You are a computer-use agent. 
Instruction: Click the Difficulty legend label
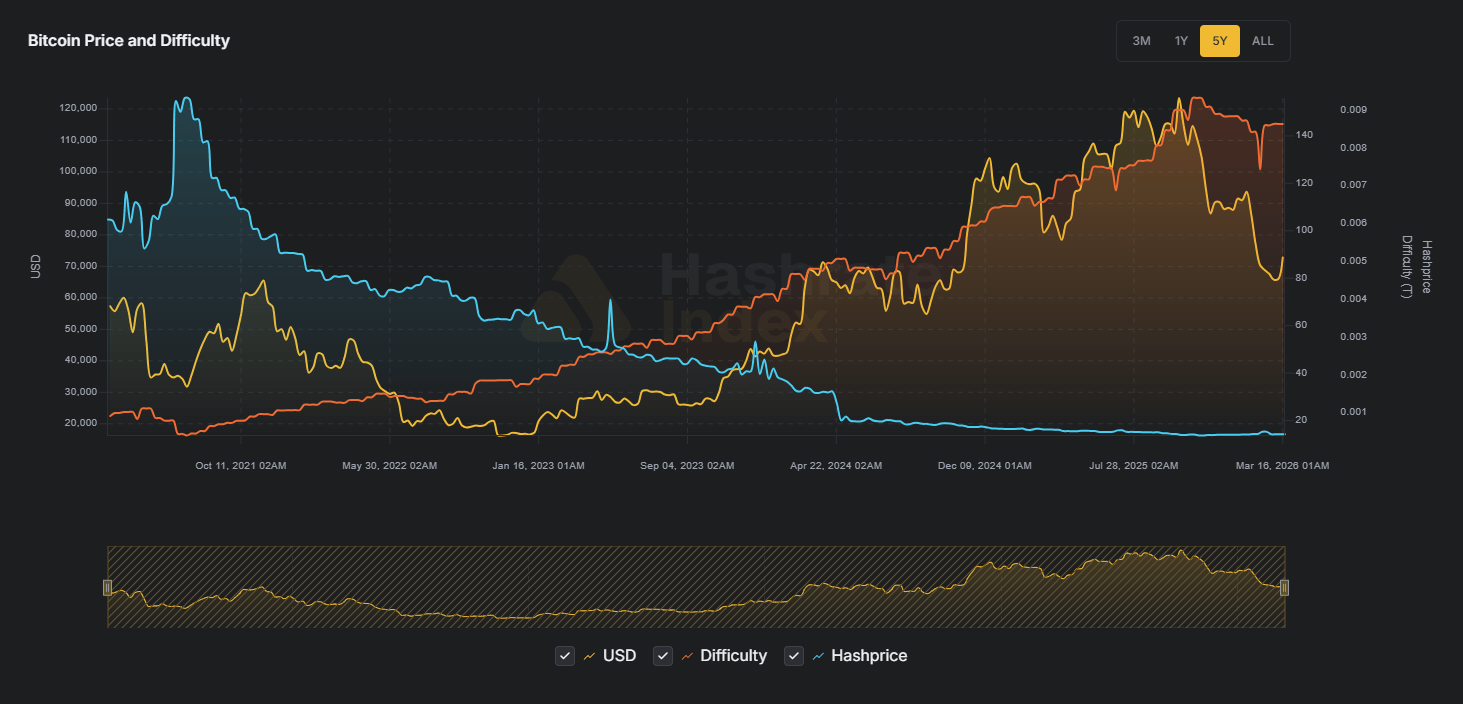(733, 656)
